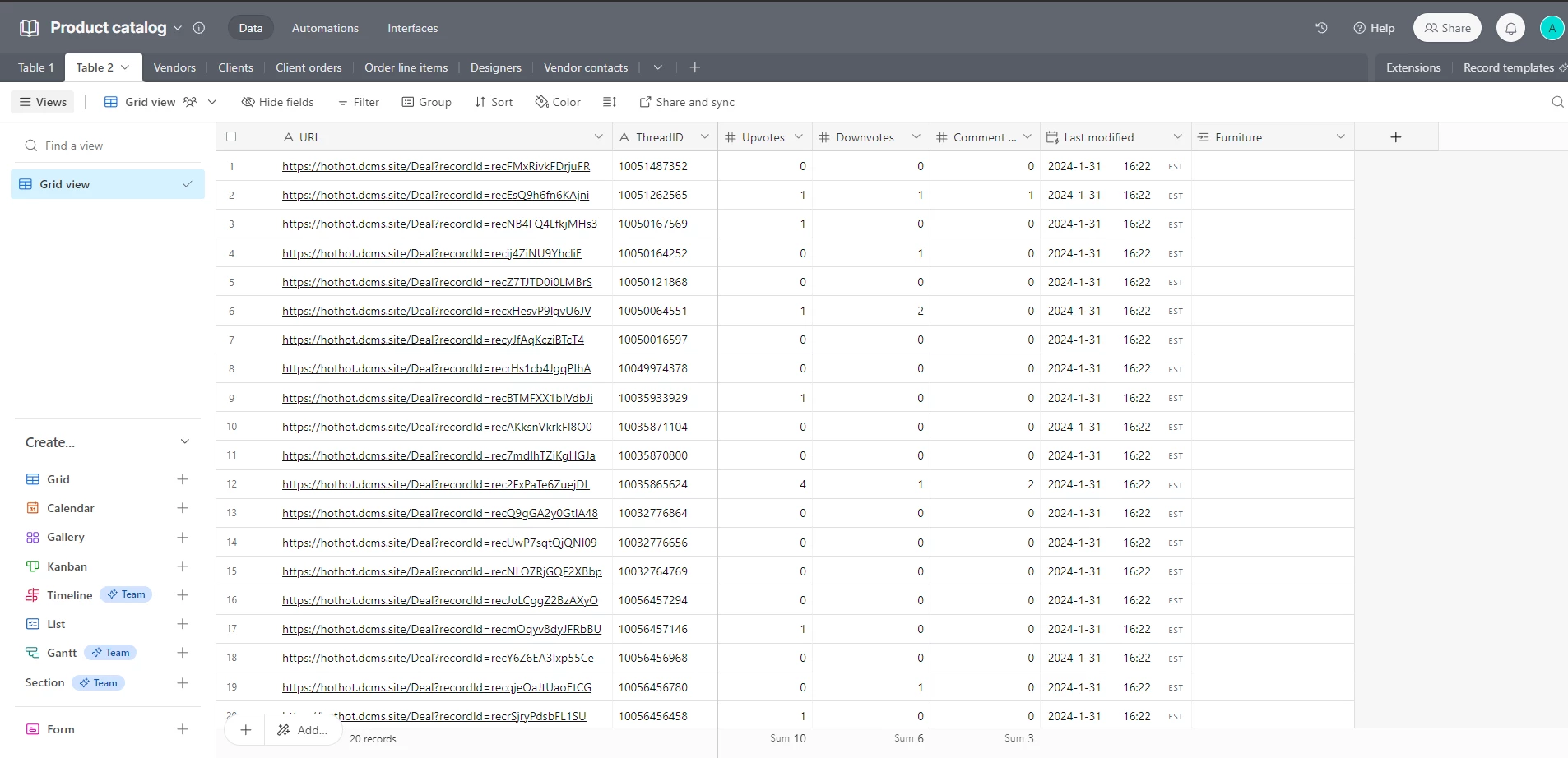Viewport: 1568px width, 758px height.
Task: Open the Furniture field menu
Action: [x=1341, y=137]
